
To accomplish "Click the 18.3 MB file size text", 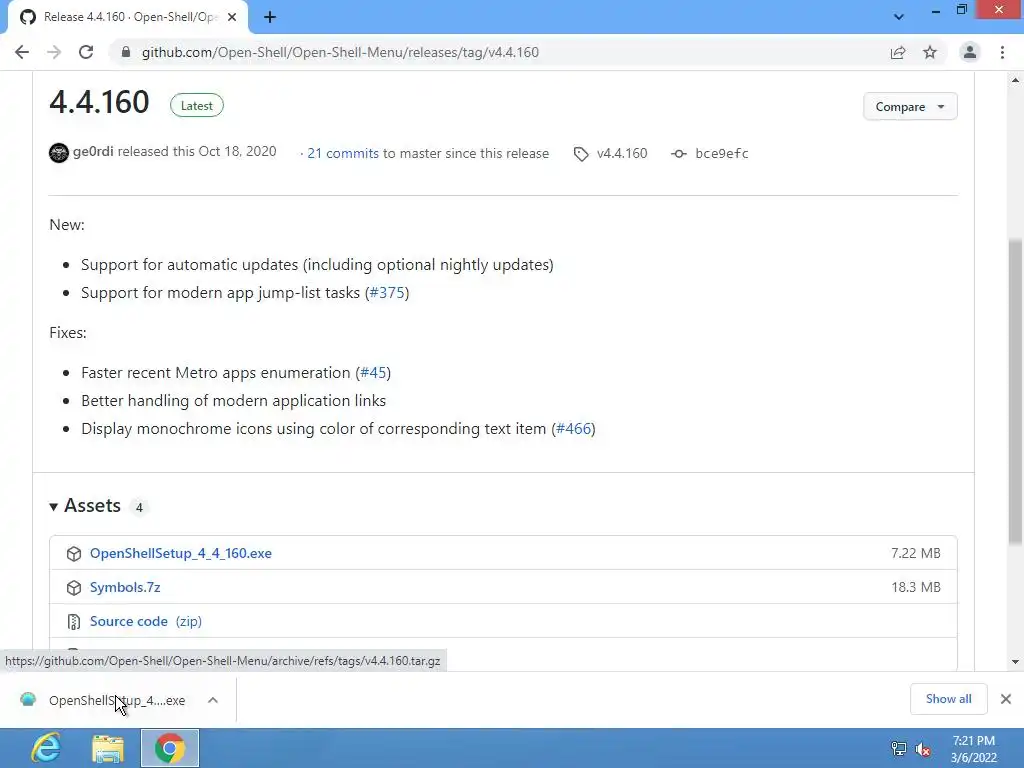I will 916,587.
